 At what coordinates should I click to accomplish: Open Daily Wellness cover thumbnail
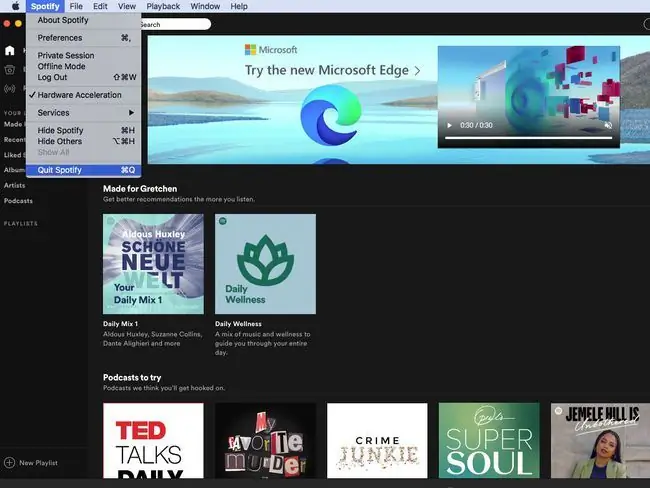point(265,264)
